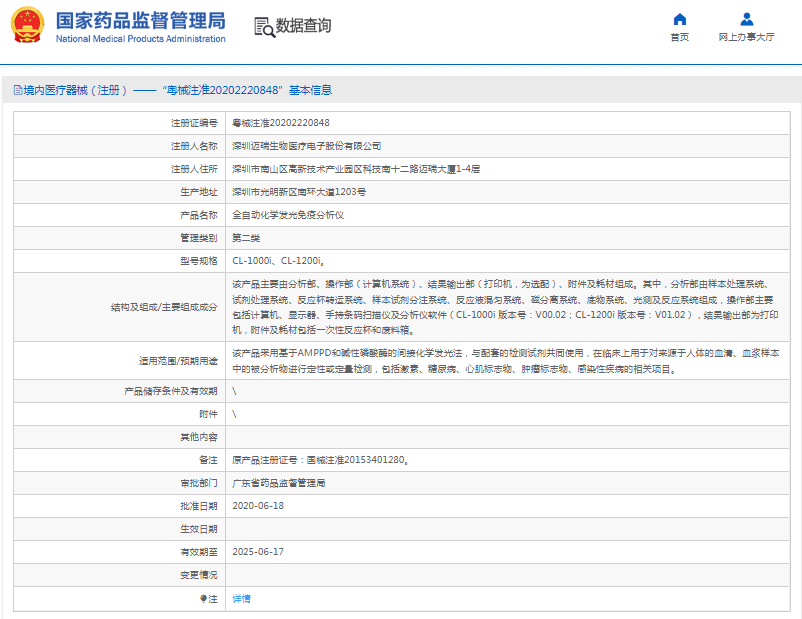The height and width of the screenshot is (619, 802).
Task: Click the 网上办事大厅 person icon
Action: coord(746,19)
